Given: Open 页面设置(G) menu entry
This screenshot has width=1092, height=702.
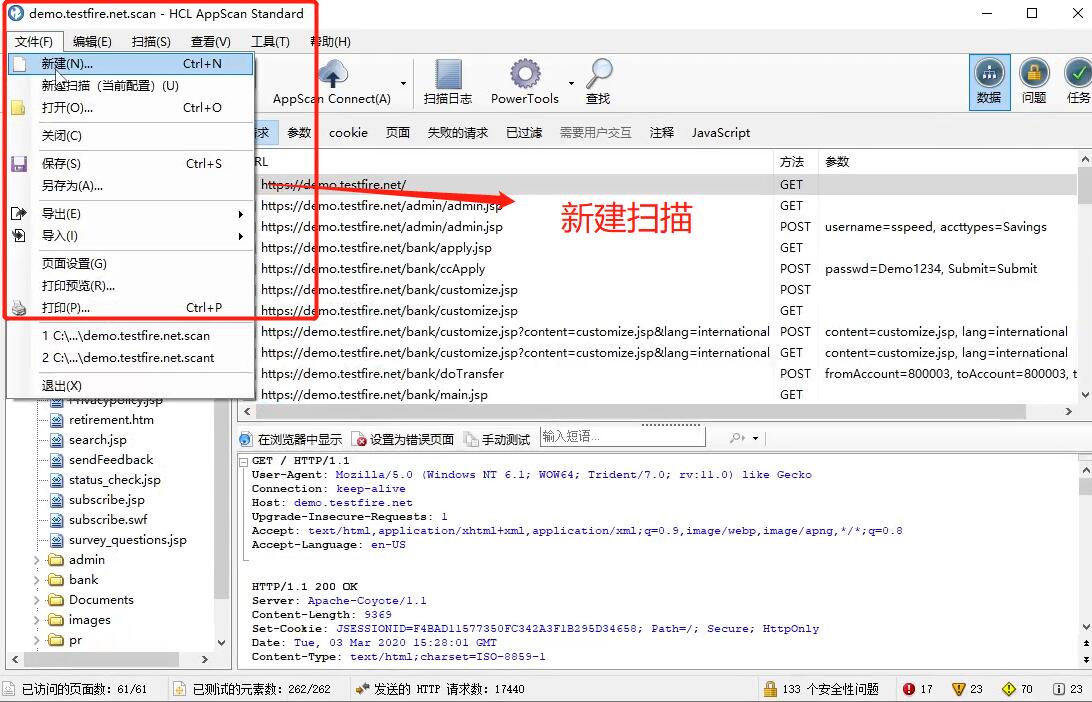Looking at the screenshot, I should tap(131, 264).
